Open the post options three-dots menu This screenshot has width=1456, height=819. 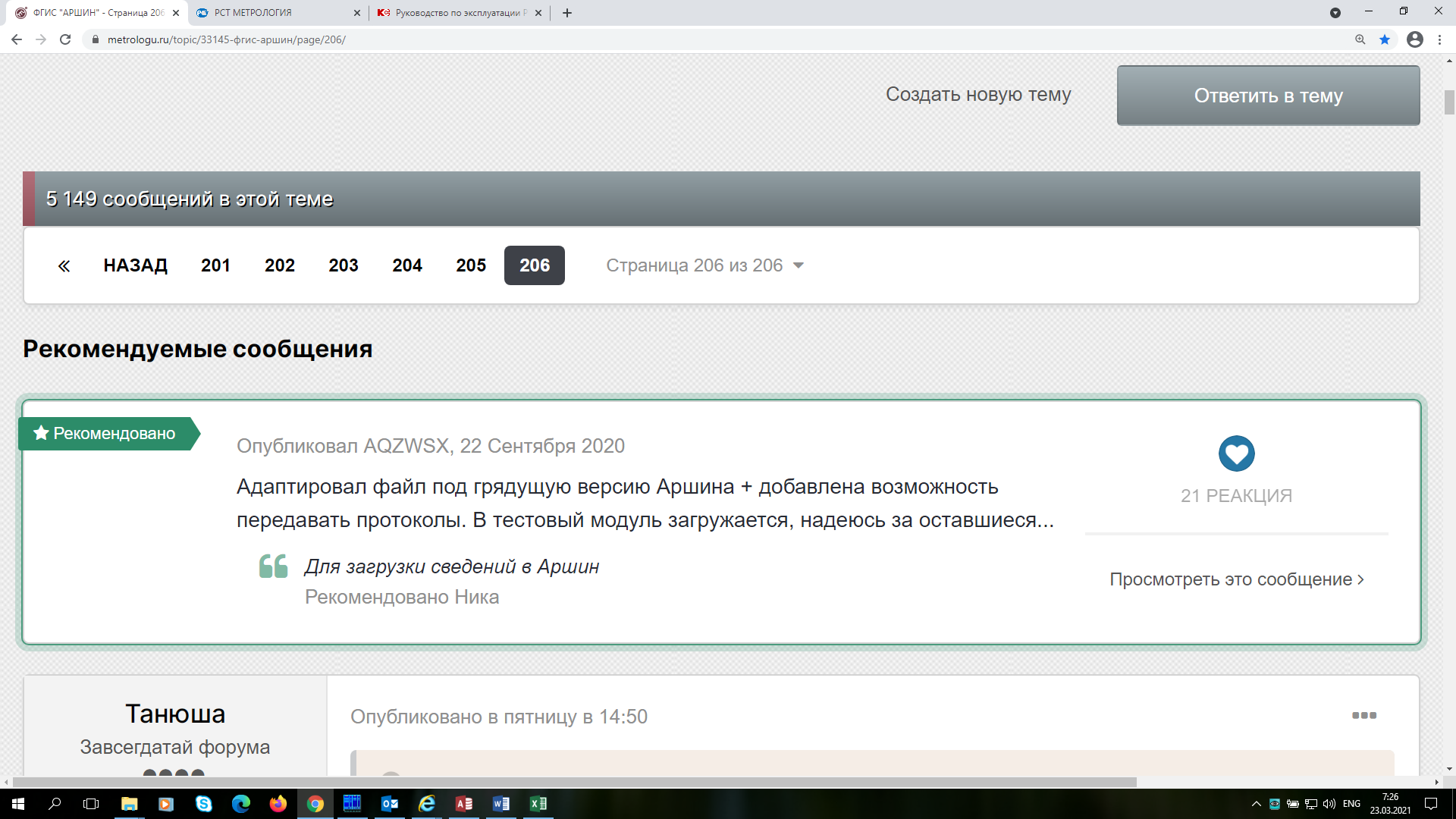tap(1363, 715)
